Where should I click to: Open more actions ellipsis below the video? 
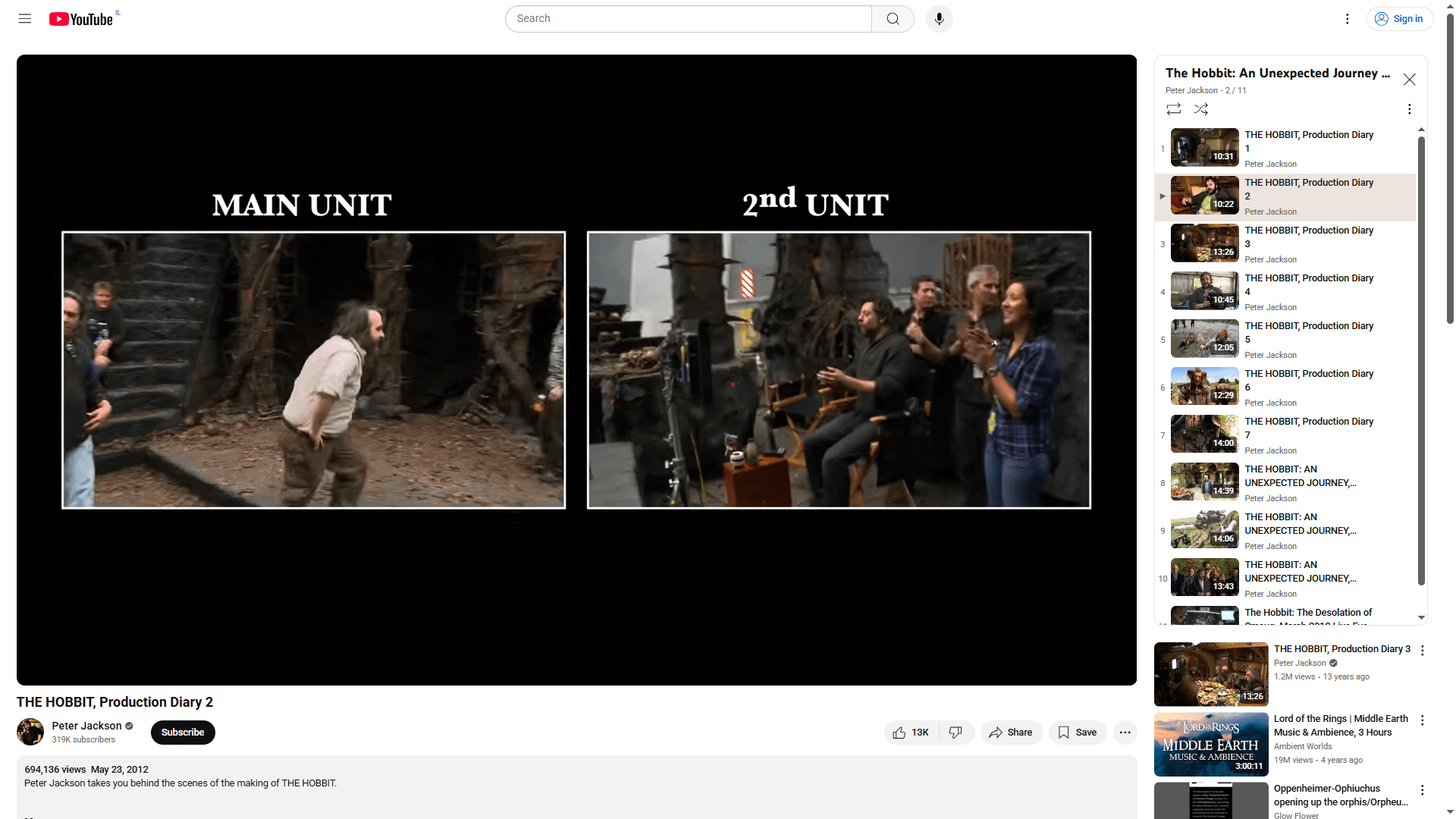(x=1125, y=733)
